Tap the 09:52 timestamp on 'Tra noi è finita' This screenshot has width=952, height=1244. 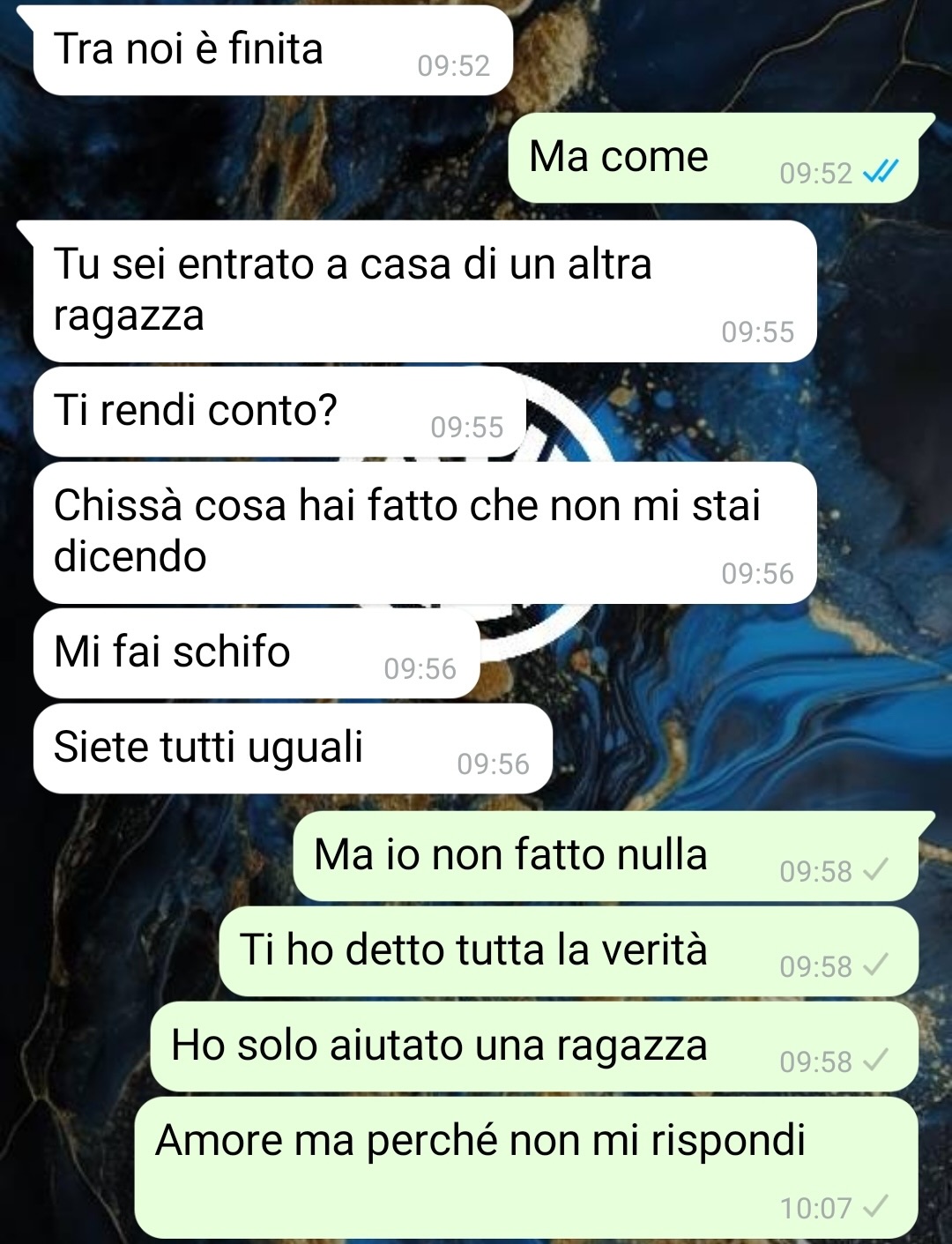point(453,65)
